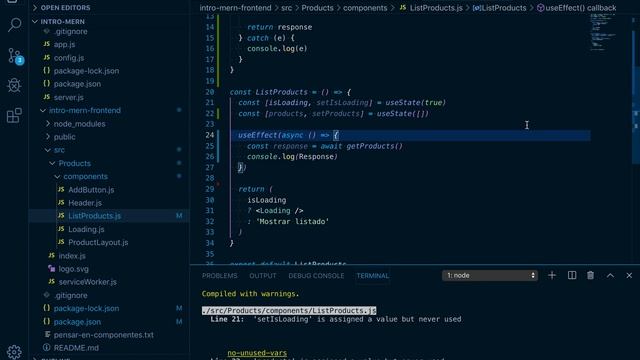The height and width of the screenshot is (360, 640).
Task: Switch to the OUTPUT tab
Action: [x=262, y=276]
